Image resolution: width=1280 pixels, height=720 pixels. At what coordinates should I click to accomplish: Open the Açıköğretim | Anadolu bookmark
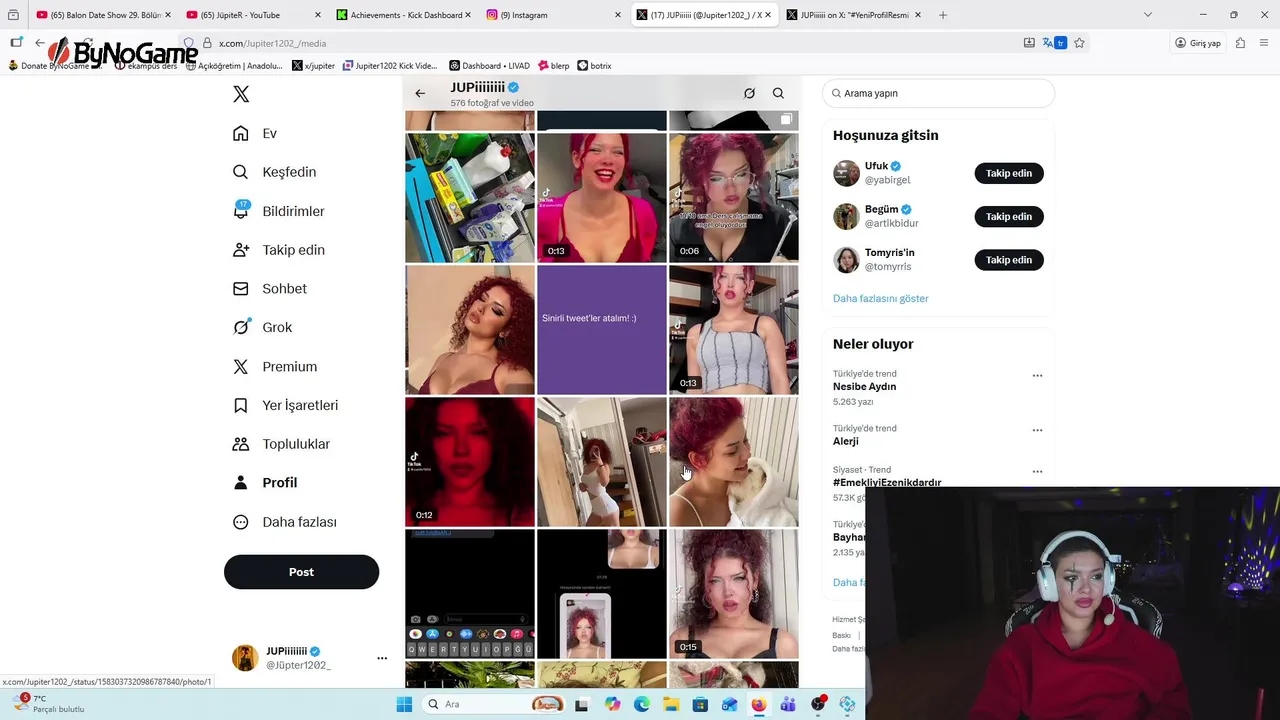point(234,66)
